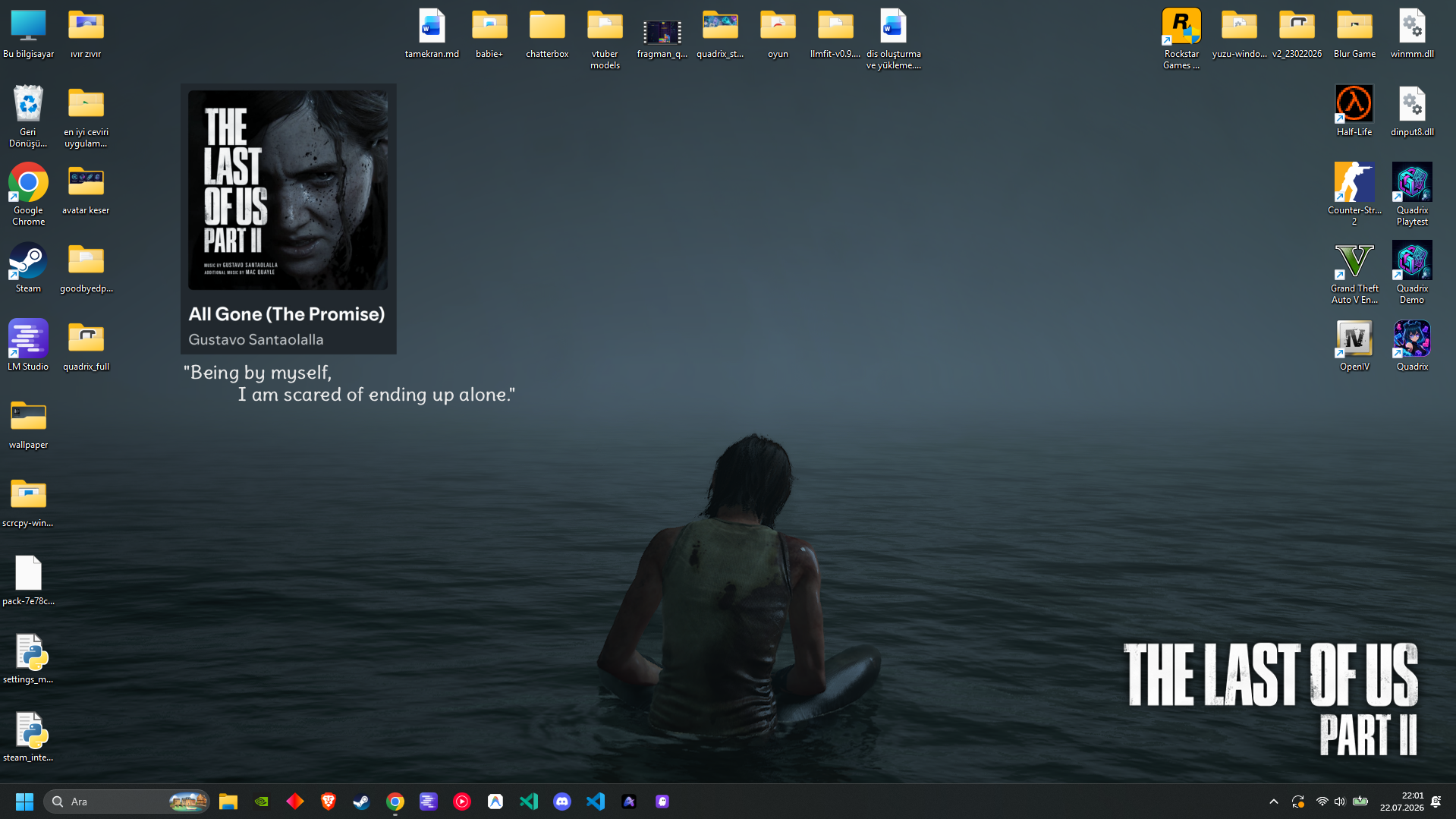Viewport: 1456px width, 819px height.
Task: Select the oyun folder
Action: coord(778,33)
